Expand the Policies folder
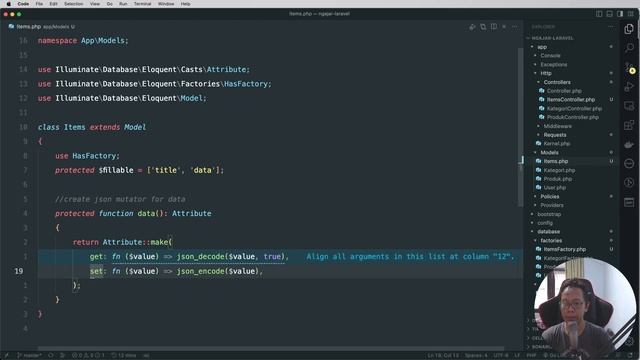640x360 pixels. coord(550,197)
